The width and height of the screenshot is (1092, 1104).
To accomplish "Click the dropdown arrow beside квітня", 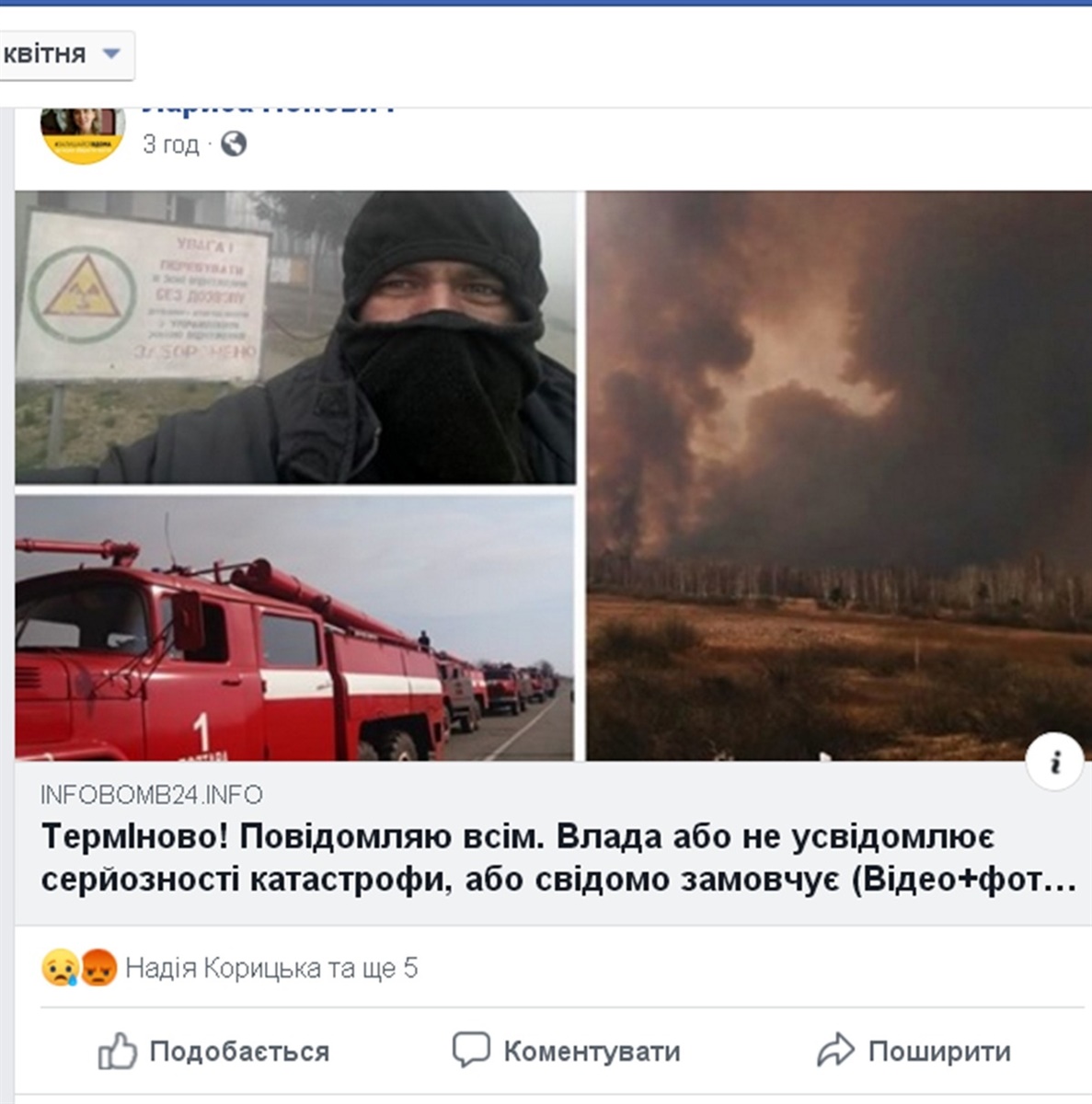I will (x=111, y=54).
